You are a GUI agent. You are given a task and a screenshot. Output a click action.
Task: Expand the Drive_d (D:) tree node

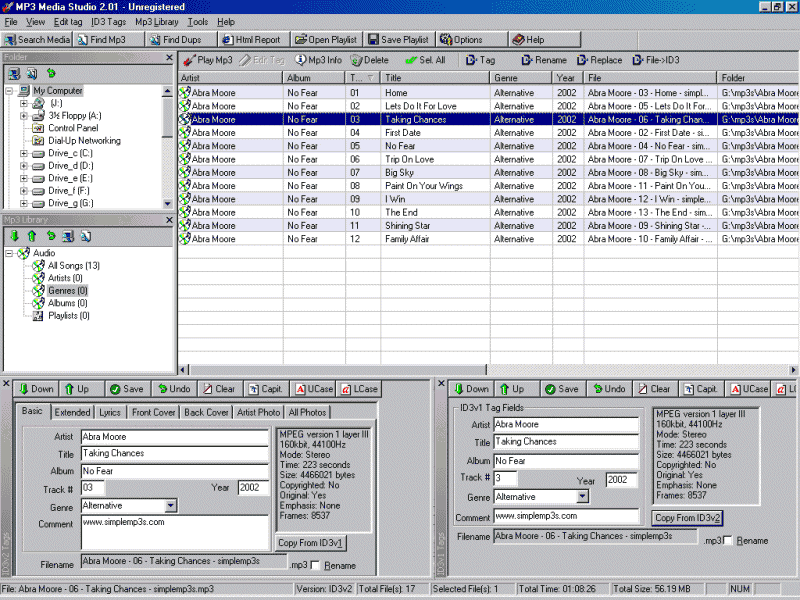pyautogui.click(x=23, y=166)
